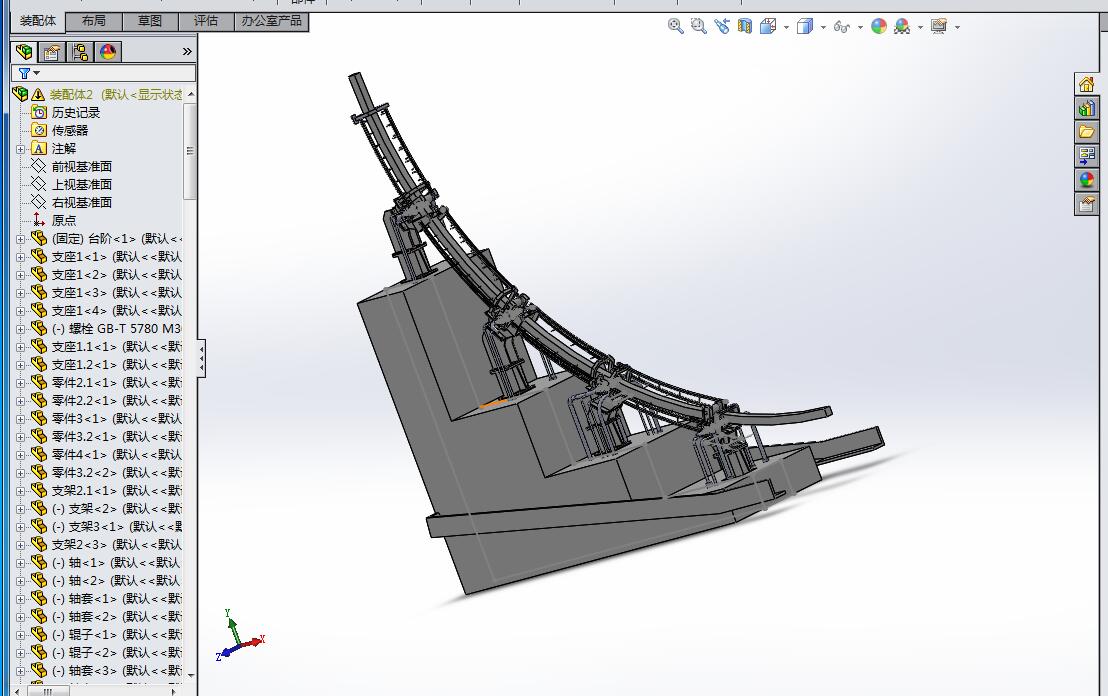Viewport: 1108px width, 696px height.
Task: Expand manager panel tabs with double chevron
Action: pyautogui.click(x=187, y=52)
